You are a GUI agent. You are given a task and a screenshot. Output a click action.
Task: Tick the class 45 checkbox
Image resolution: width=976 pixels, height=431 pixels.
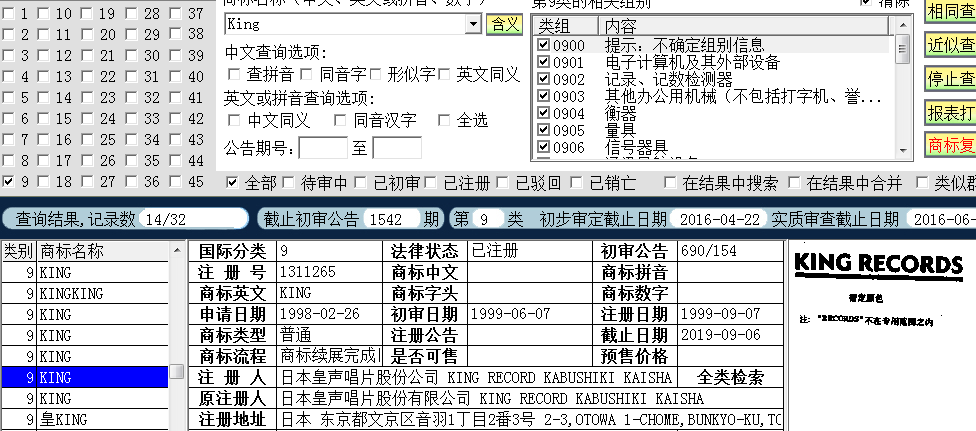[176, 182]
